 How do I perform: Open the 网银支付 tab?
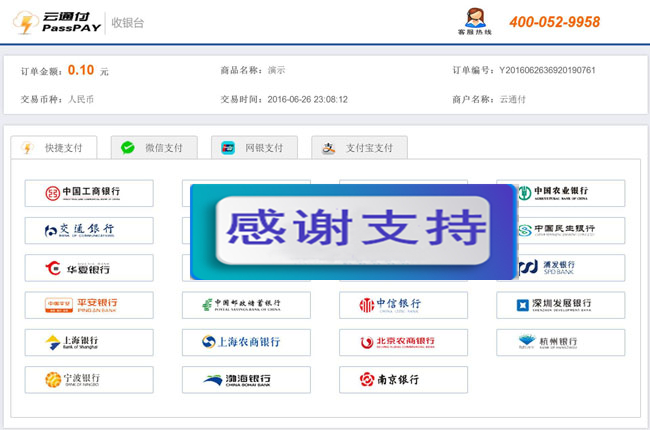[x=254, y=148]
